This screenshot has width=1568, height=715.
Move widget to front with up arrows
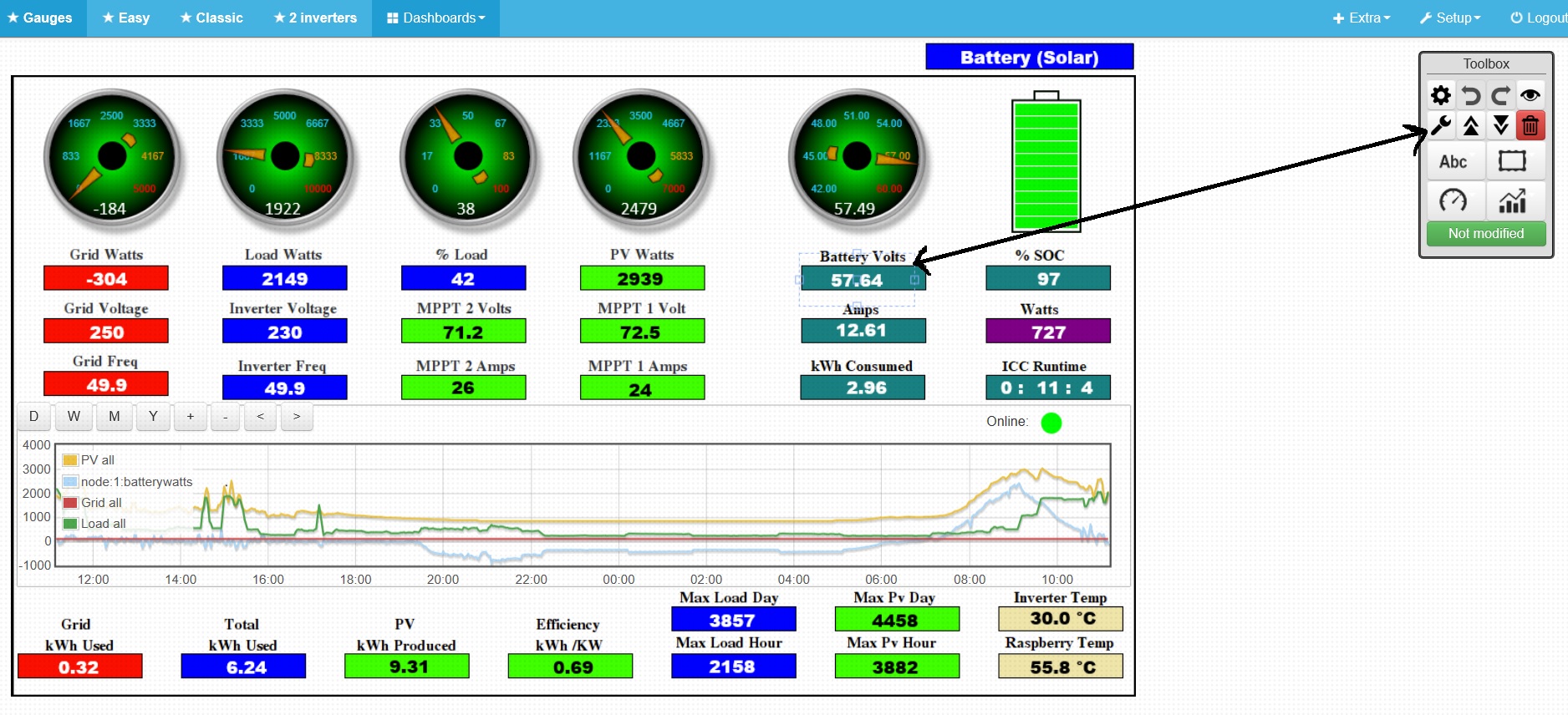coord(1471,126)
